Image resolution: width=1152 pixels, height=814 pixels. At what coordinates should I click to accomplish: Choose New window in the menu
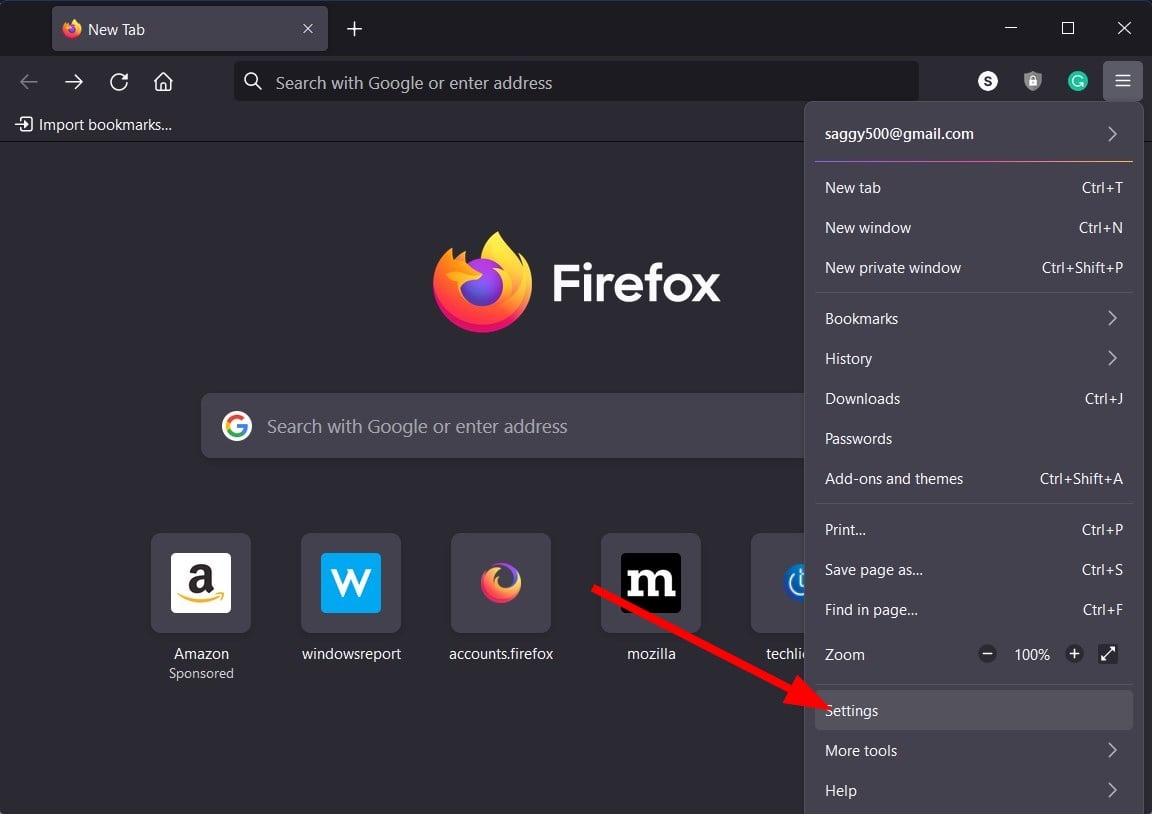pyautogui.click(x=973, y=228)
